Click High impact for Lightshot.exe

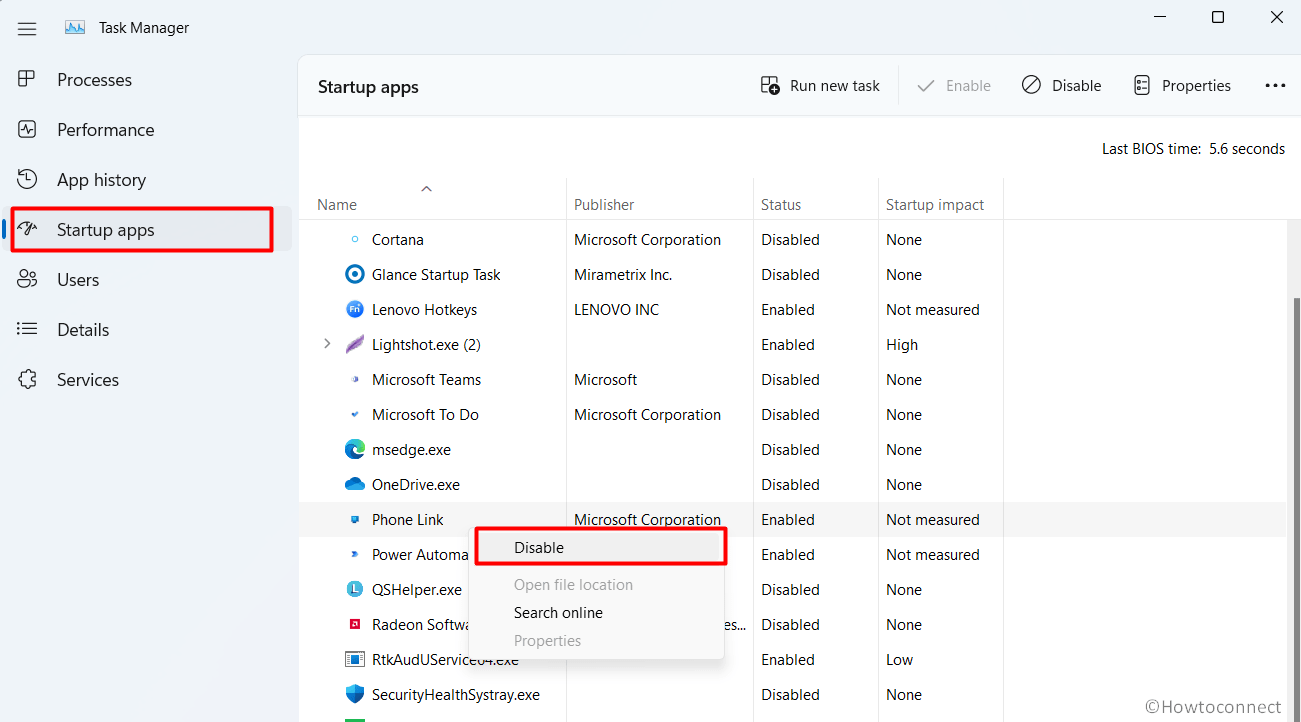tap(902, 345)
